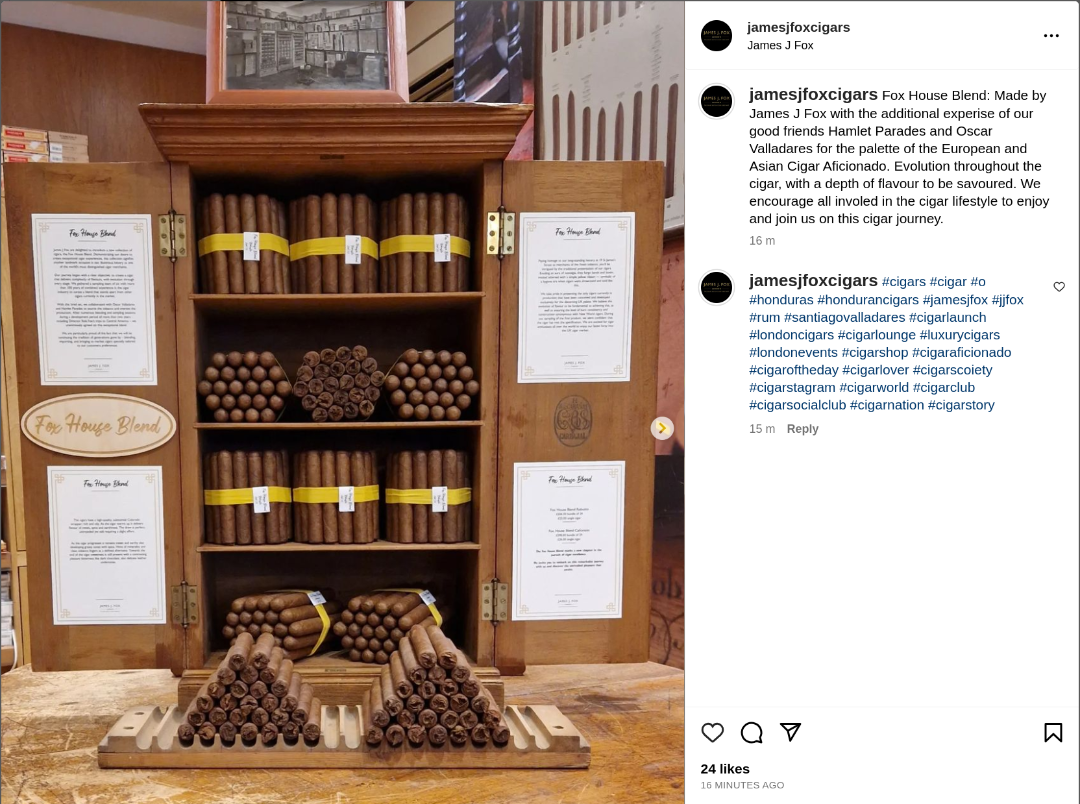Screen dimensions: 1080x804
Task: Share the post via paper plane icon
Action: click(x=790, y=732)
